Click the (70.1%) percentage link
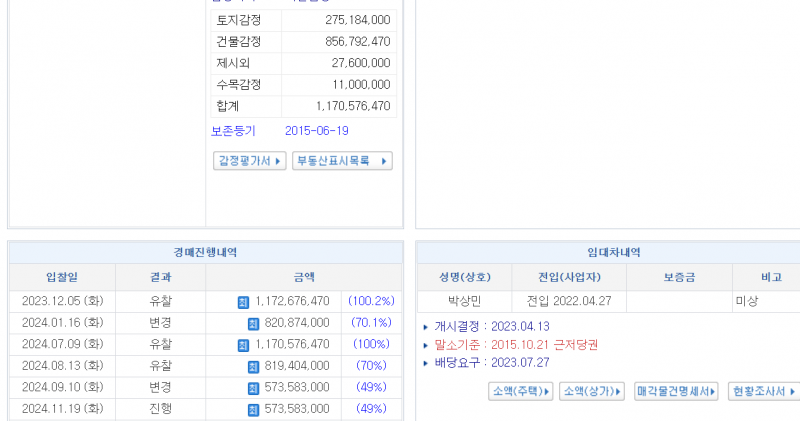Viewport: 800px width, 421px height. pyautogui.click(x=371, y=323)
